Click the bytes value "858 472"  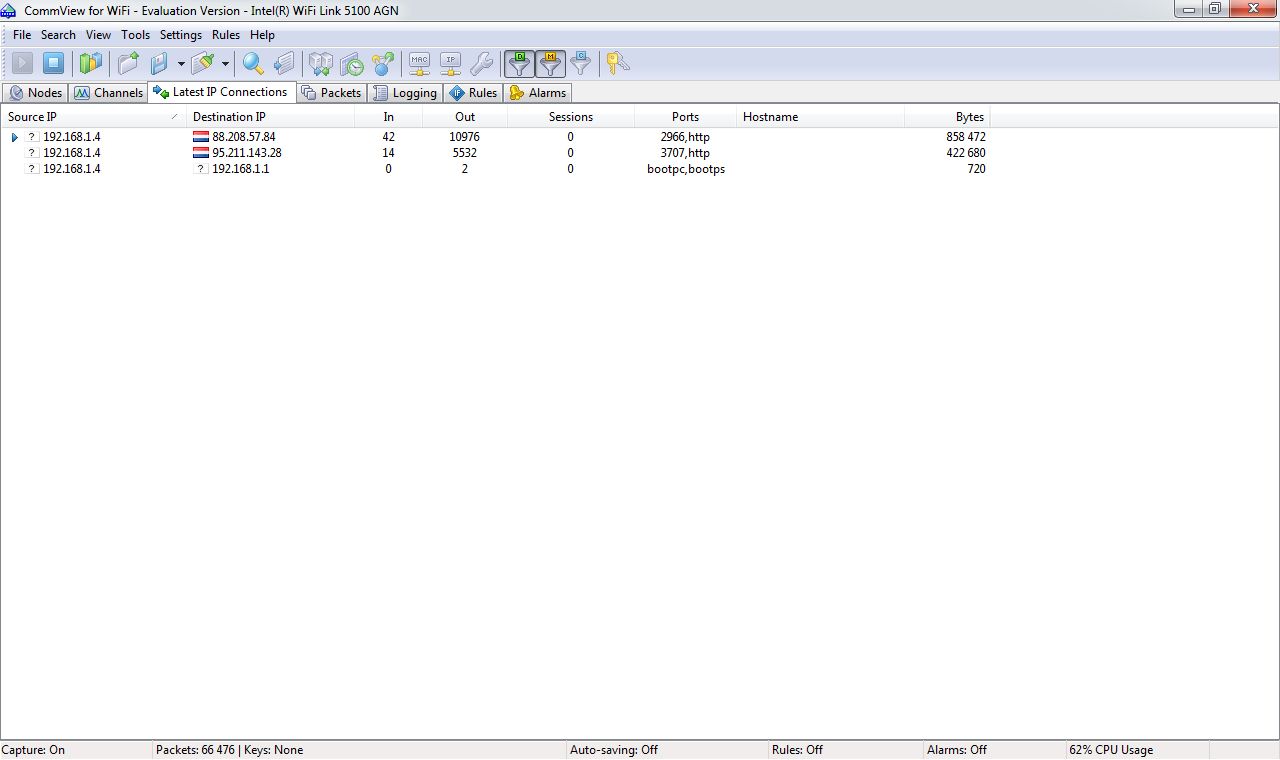[966, 137]
